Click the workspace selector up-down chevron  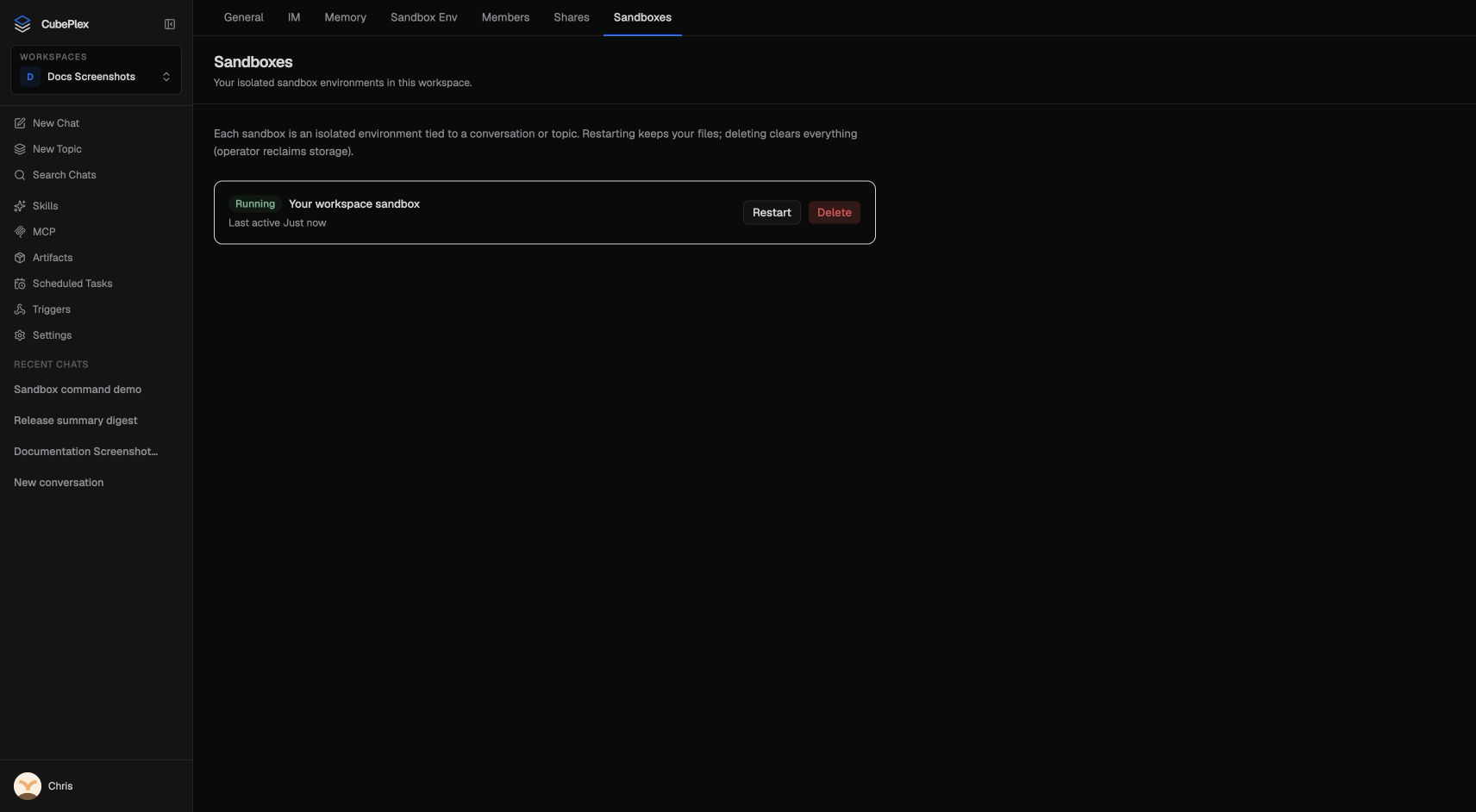click(166, 77)
